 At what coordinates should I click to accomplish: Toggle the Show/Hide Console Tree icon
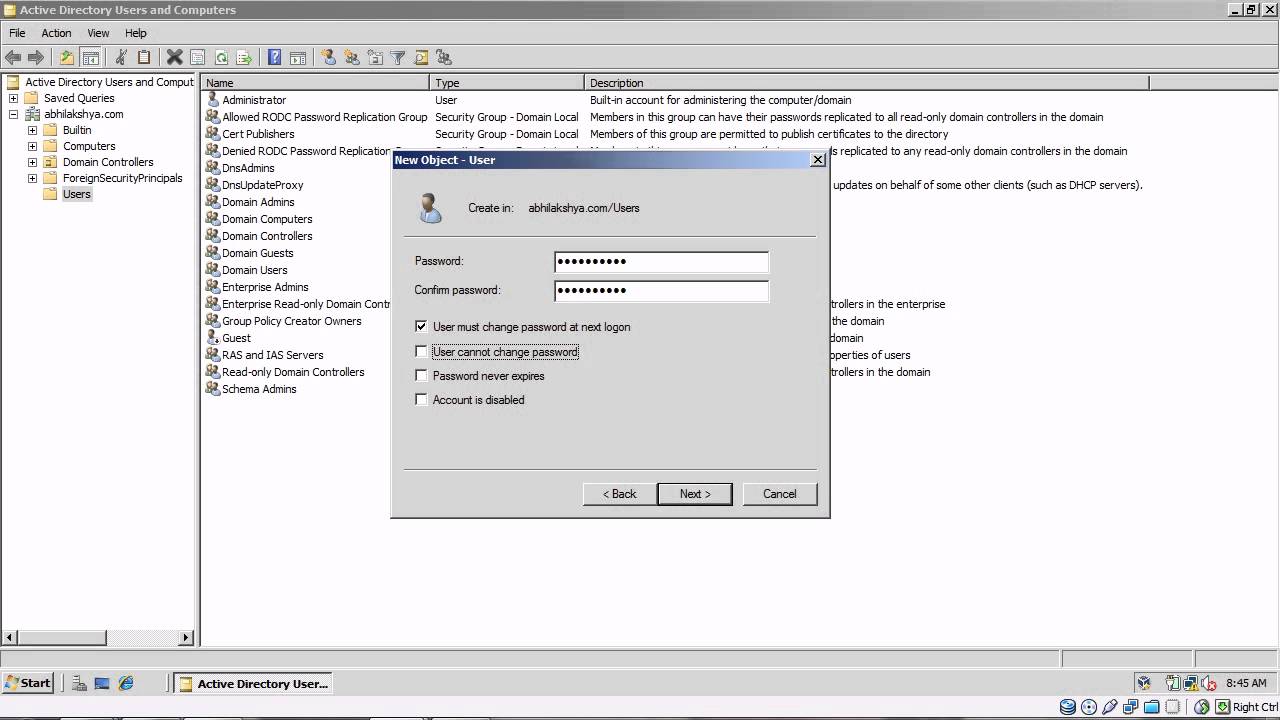[90, 58]
